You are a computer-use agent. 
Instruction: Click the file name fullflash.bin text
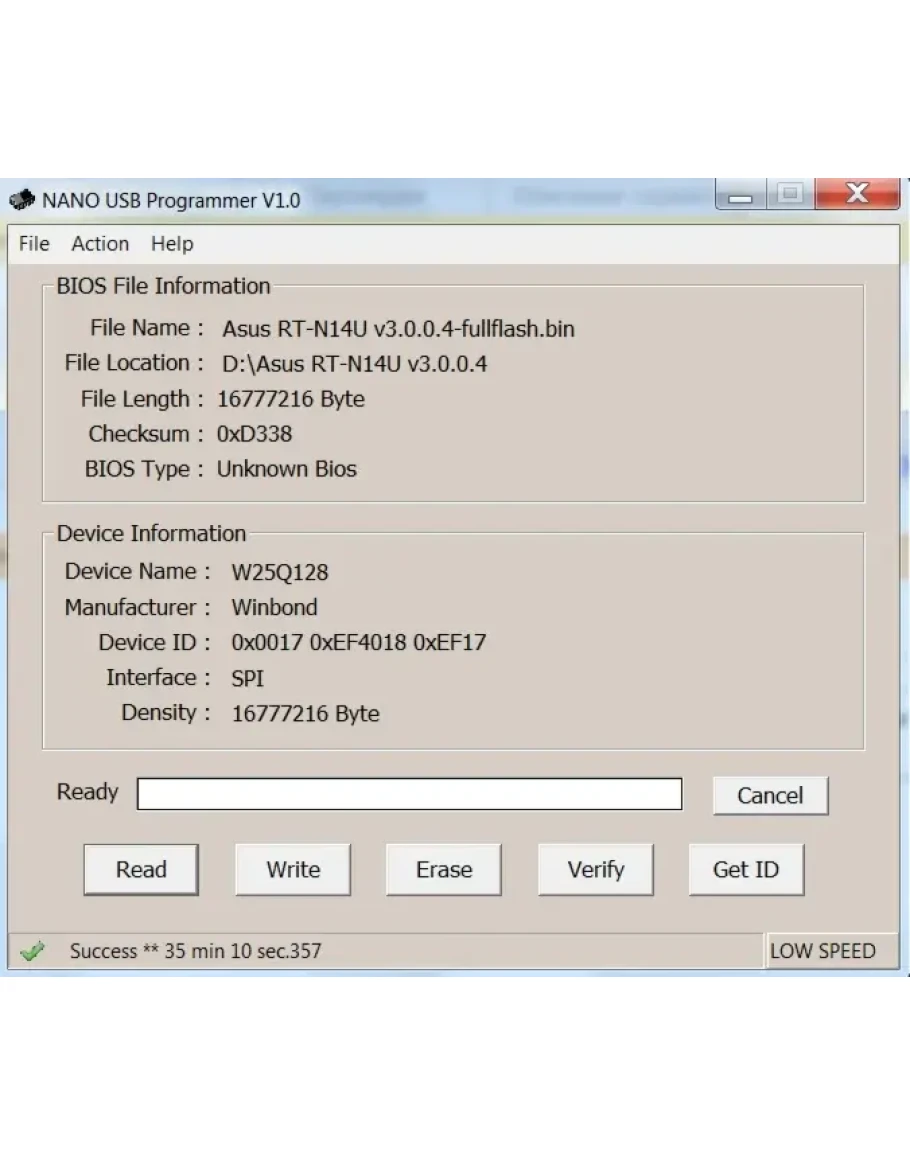(x=398, y=328)
